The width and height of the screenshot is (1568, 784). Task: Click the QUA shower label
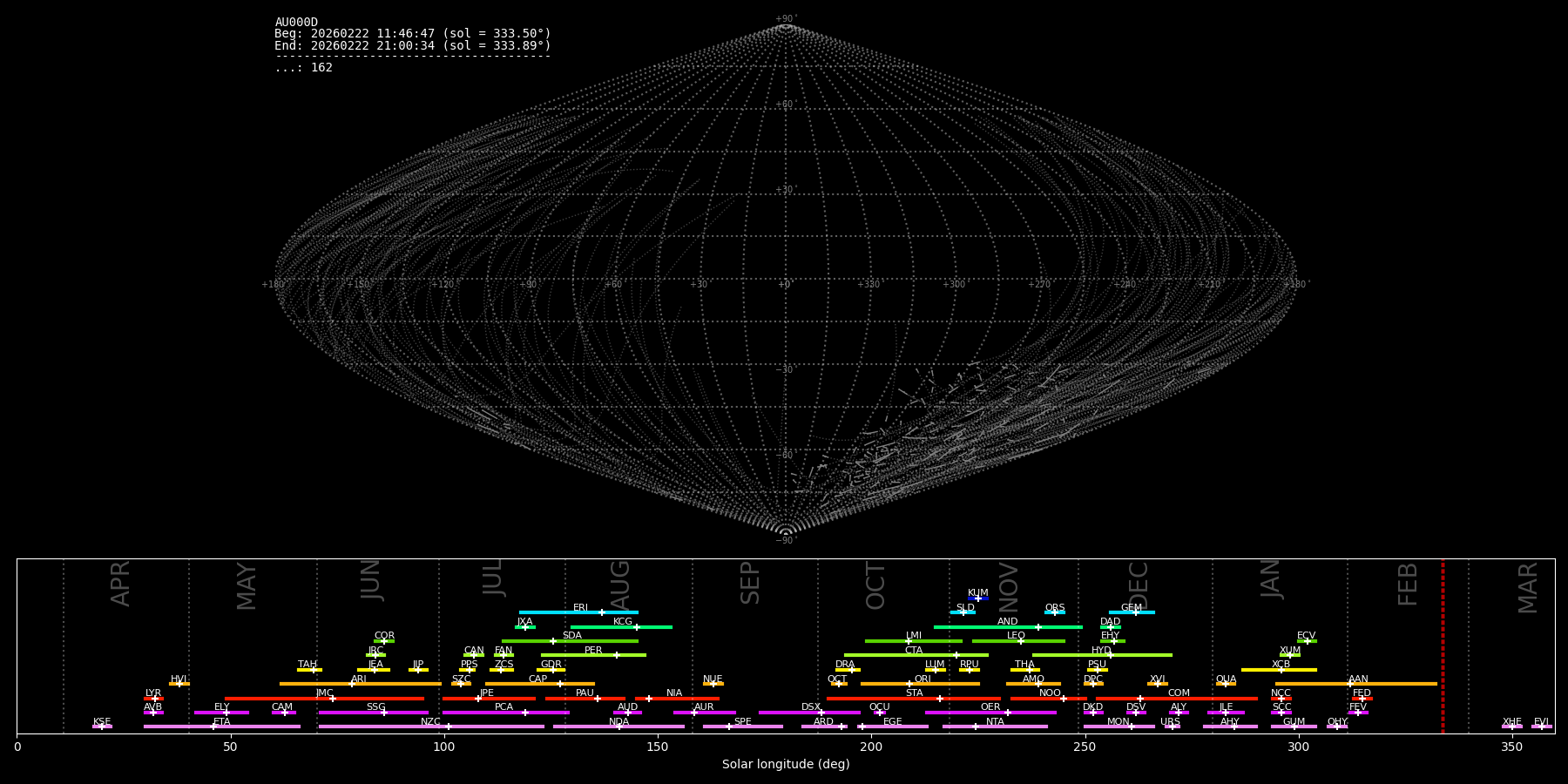1226,679
